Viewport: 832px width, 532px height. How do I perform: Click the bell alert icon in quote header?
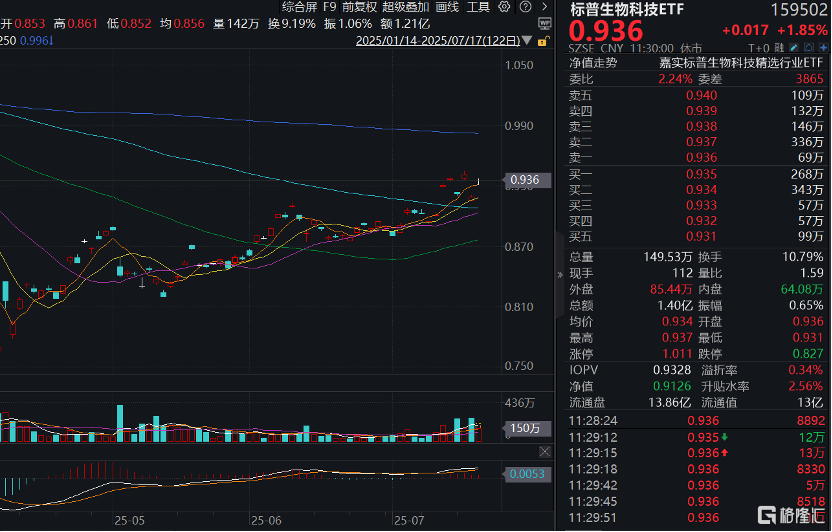[x=809, y=48]
